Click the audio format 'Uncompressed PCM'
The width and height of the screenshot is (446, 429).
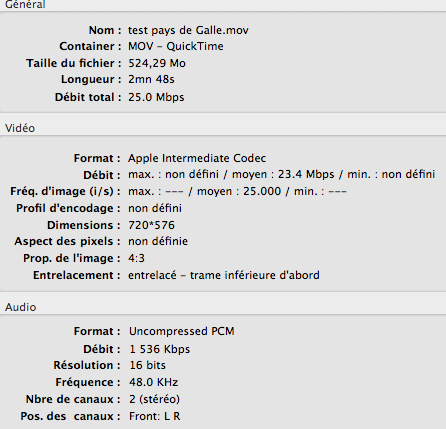(x=182, y=331)
